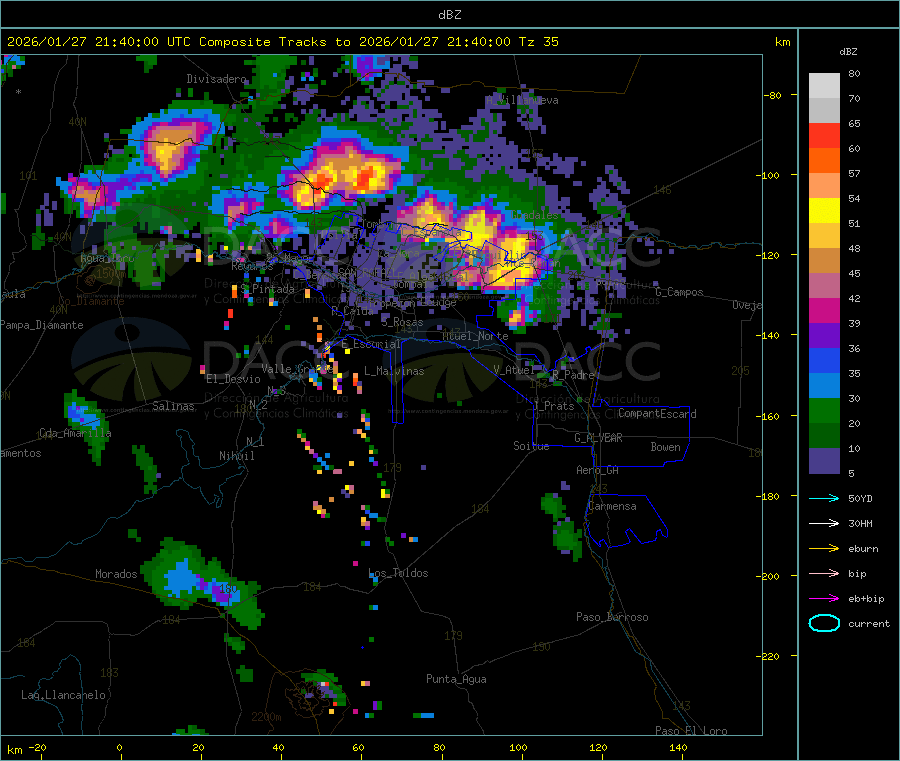Click the R_Padre place label
900x761 pixels.
point(573,375)
